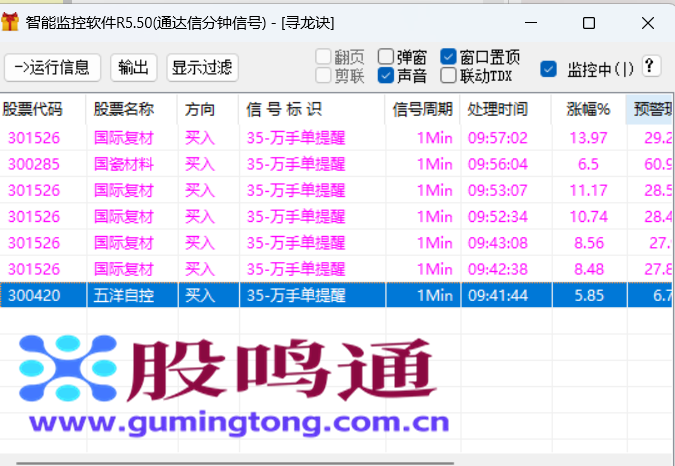The image size is (675, 466).
Task: Click the 09:41:44 time cell
Action: (506, 296)
